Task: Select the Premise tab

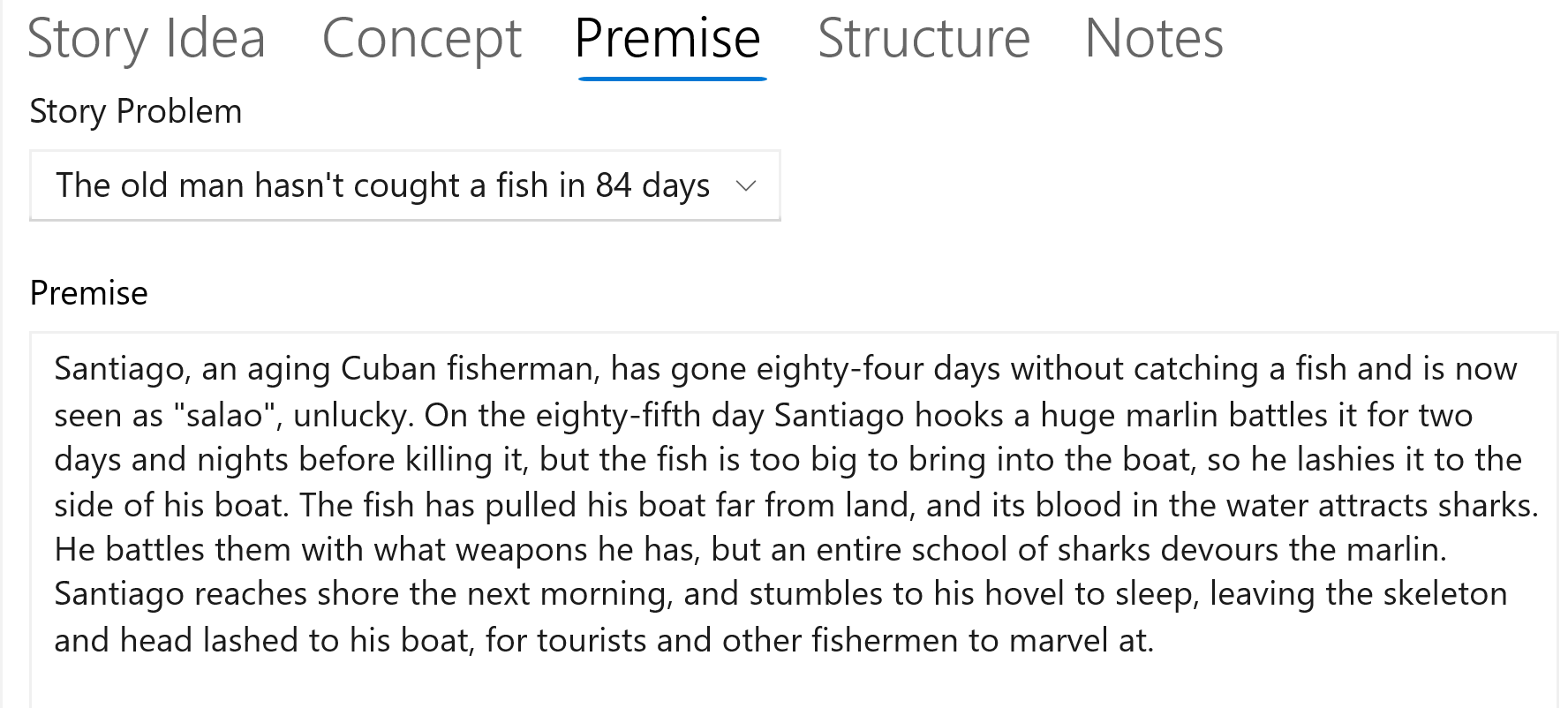Action: pyautogui.click(x=667, y=39)
